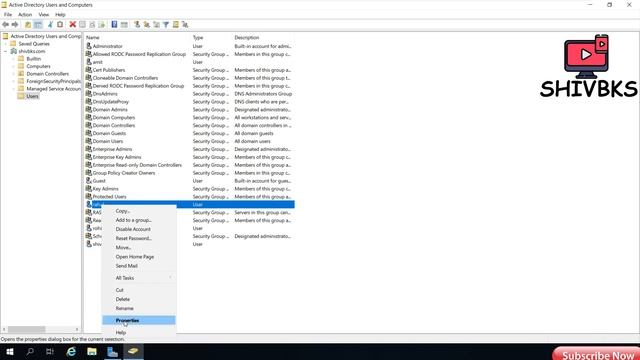Choose Cut in the context menu

[139, 290]
